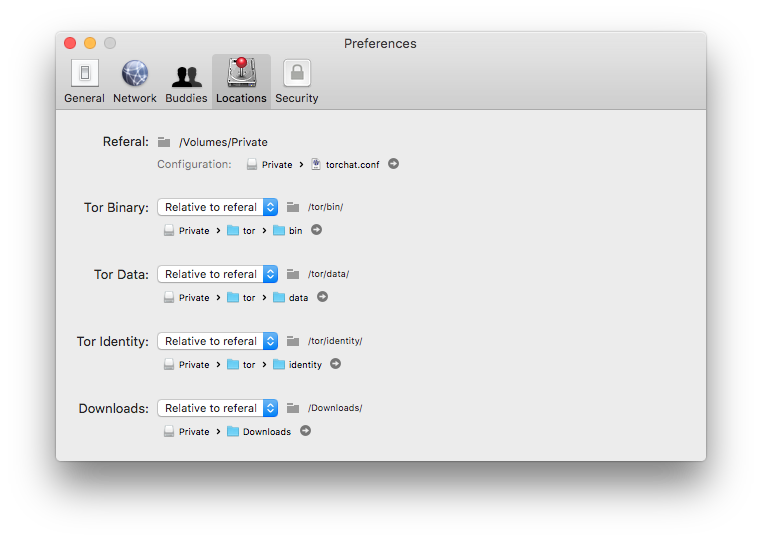Open the General preferences tab
Image resolution: width=762 pixels, height=541 pixels.
[84, 81]
